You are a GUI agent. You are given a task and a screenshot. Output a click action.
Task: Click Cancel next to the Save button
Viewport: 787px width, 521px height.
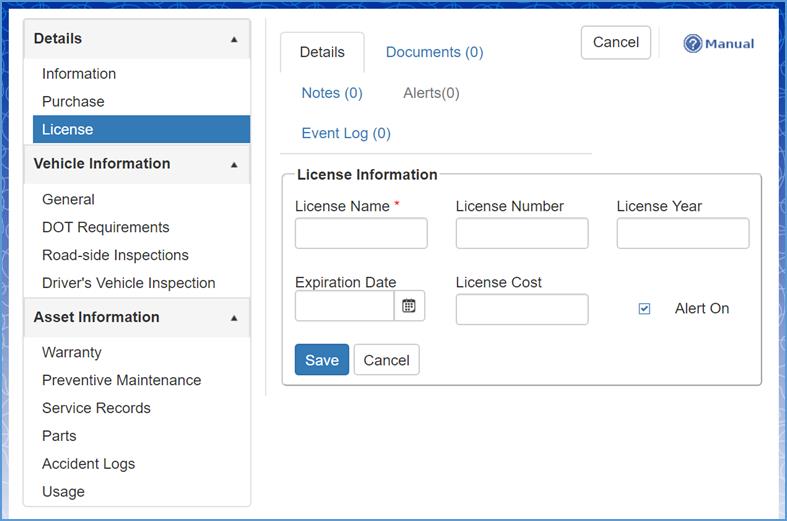tap(387, 360)
